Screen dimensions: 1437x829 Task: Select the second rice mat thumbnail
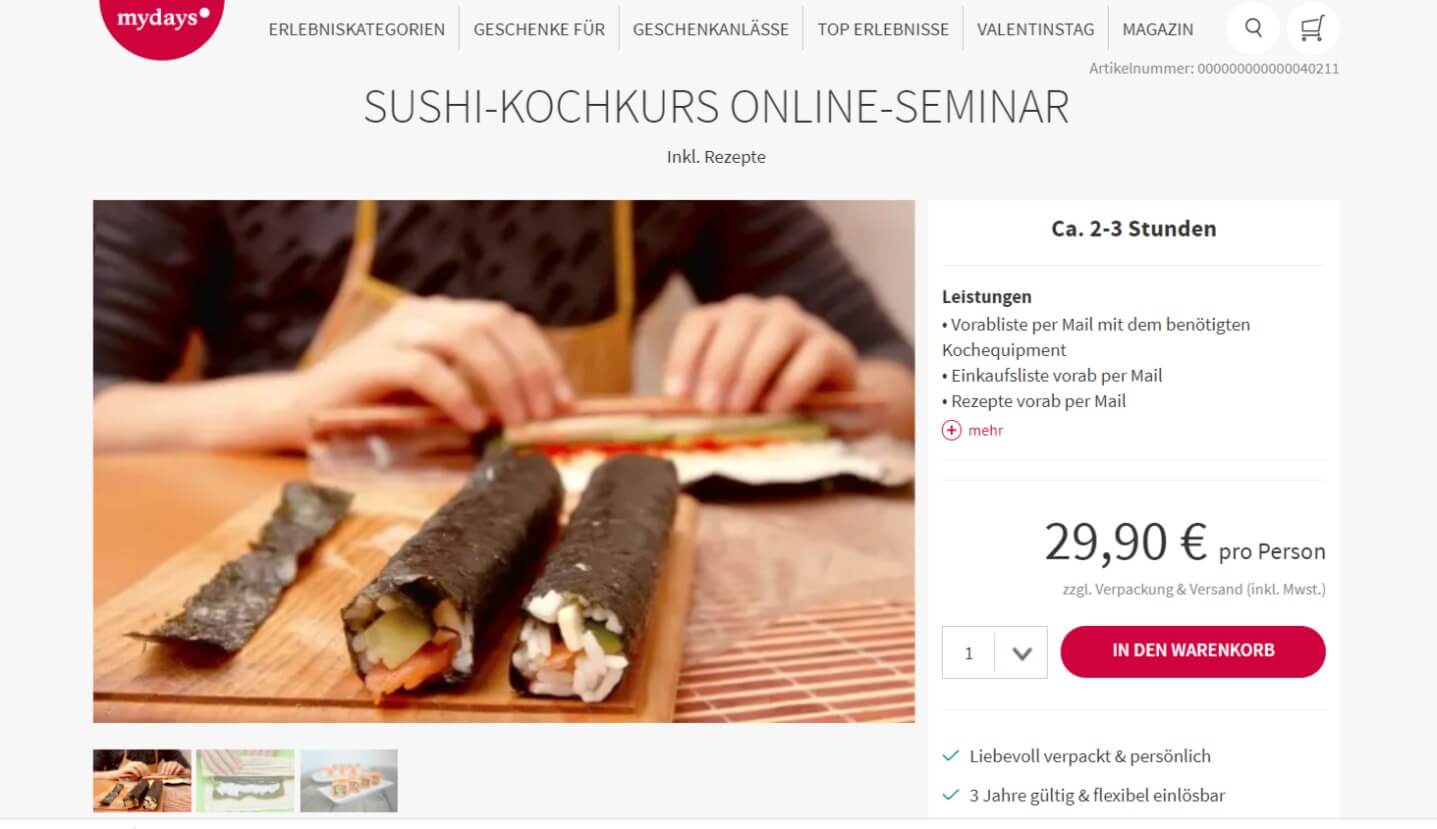245,780
